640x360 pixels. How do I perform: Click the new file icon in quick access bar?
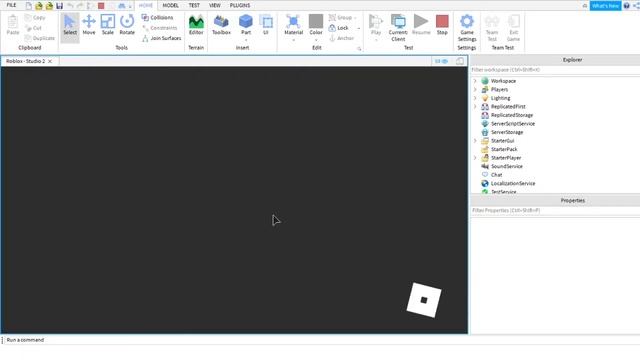[29, 6]
